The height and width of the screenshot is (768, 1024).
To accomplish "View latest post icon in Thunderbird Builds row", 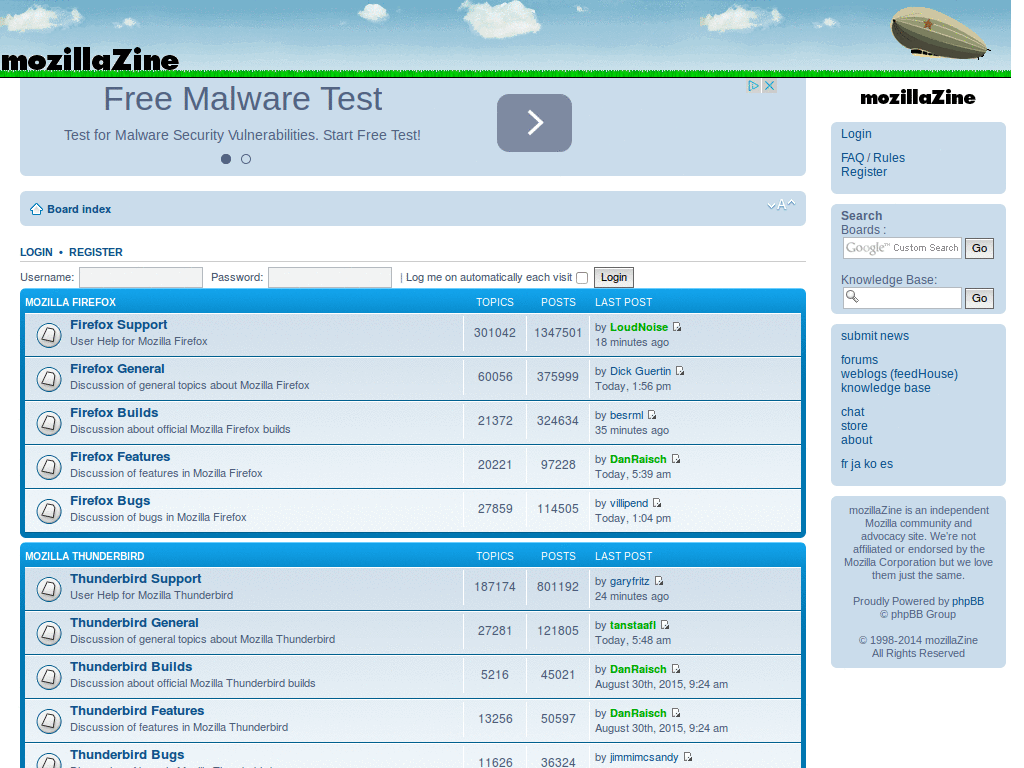I will 676,669.
